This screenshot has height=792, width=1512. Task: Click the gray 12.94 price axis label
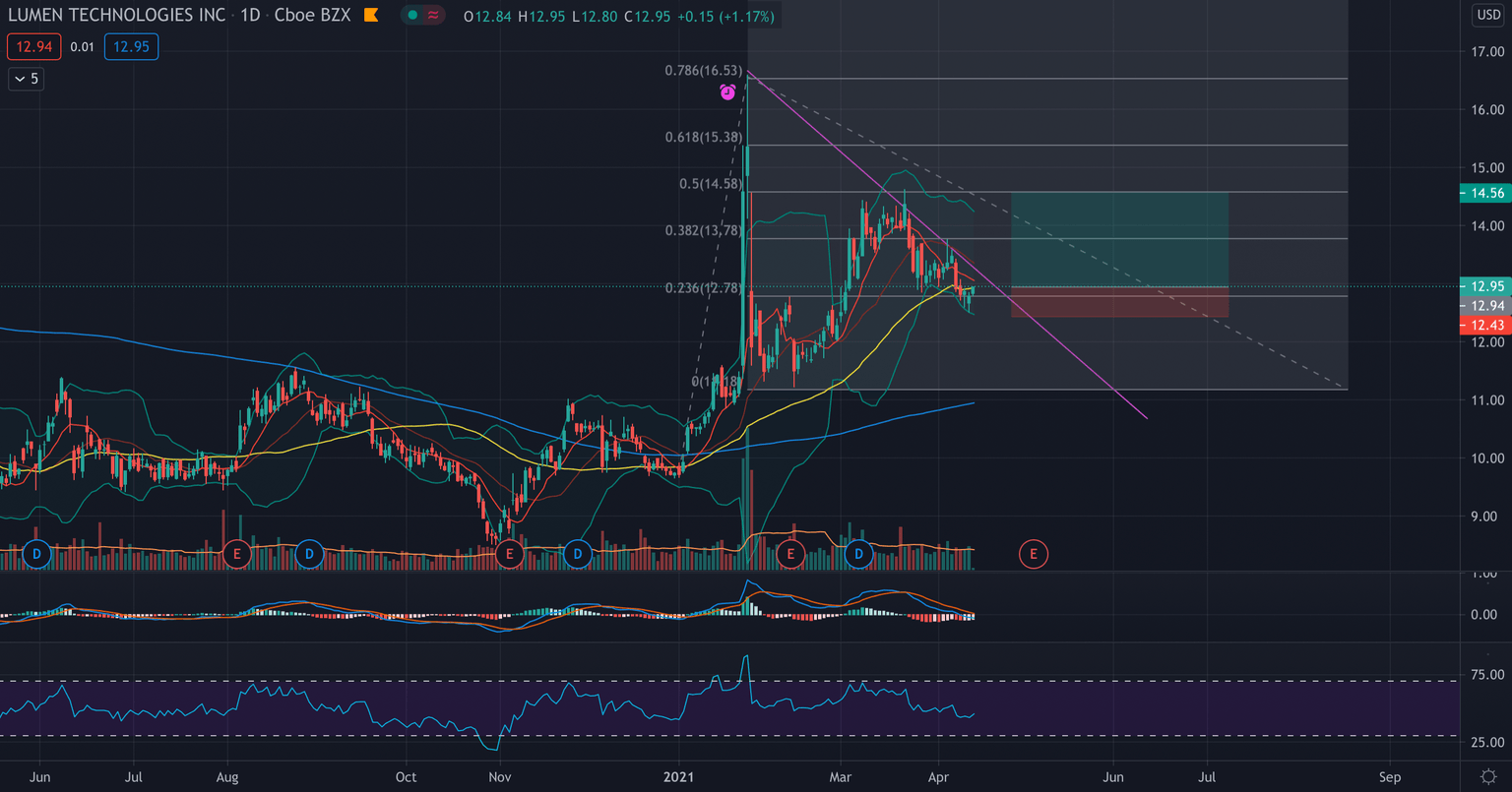click(1483, 306)
